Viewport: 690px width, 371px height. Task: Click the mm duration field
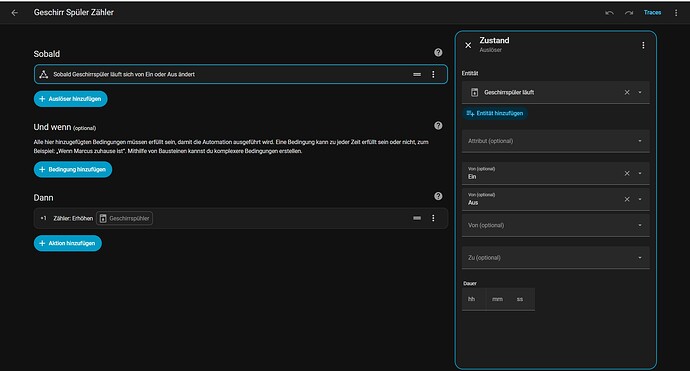pyautogui.click(x=497, y=299)
